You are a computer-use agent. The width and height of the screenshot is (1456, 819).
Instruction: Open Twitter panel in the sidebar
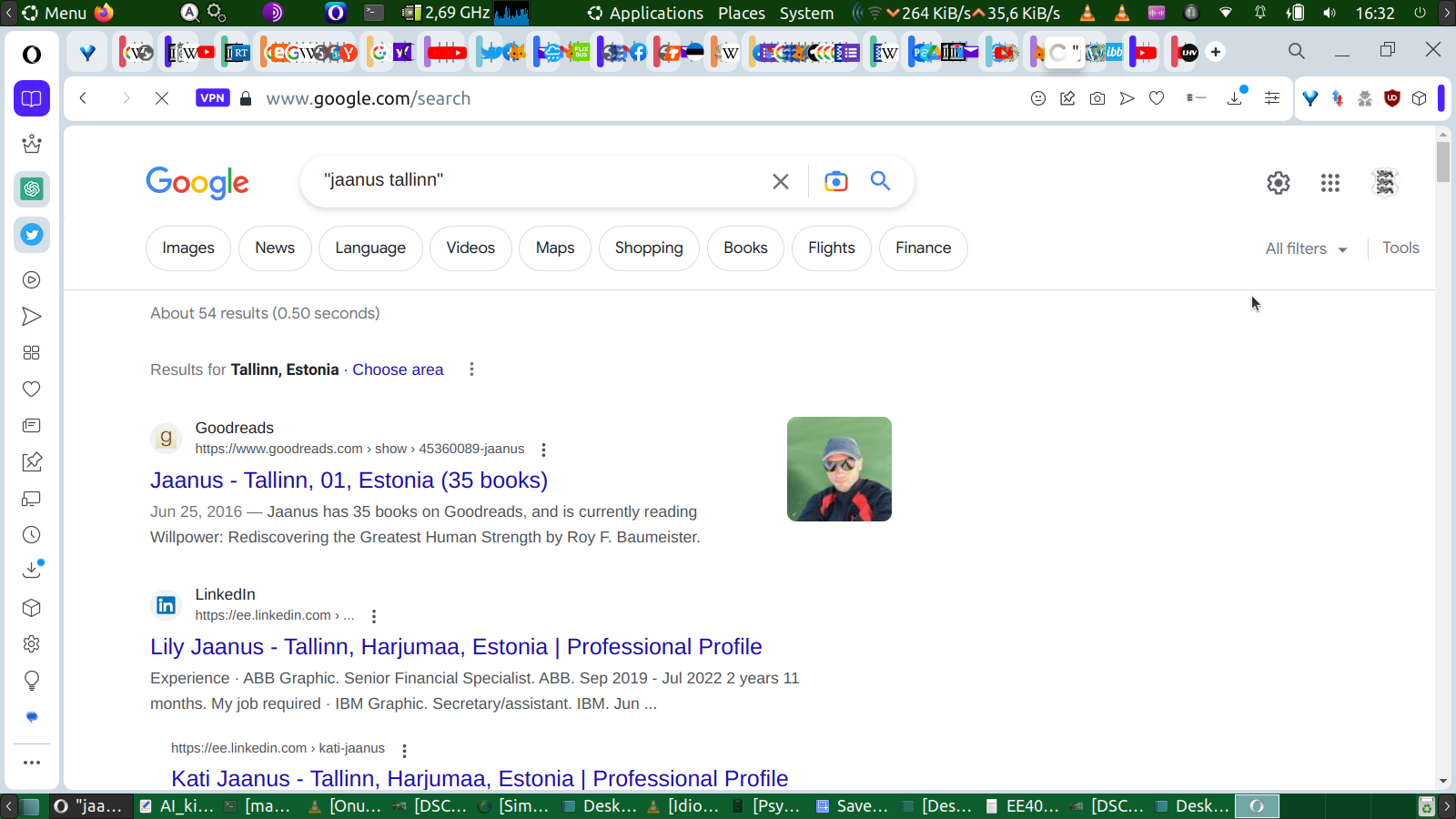(32, 235)
